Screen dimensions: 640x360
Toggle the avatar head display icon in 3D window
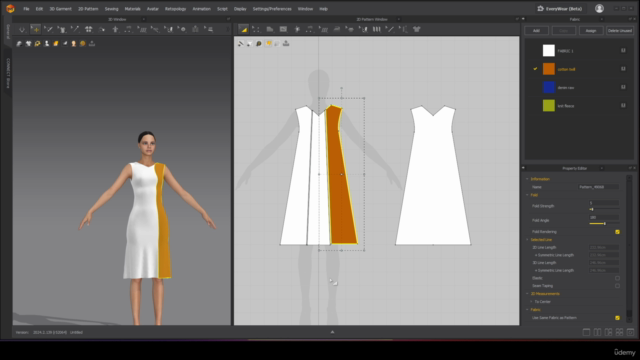73,44
